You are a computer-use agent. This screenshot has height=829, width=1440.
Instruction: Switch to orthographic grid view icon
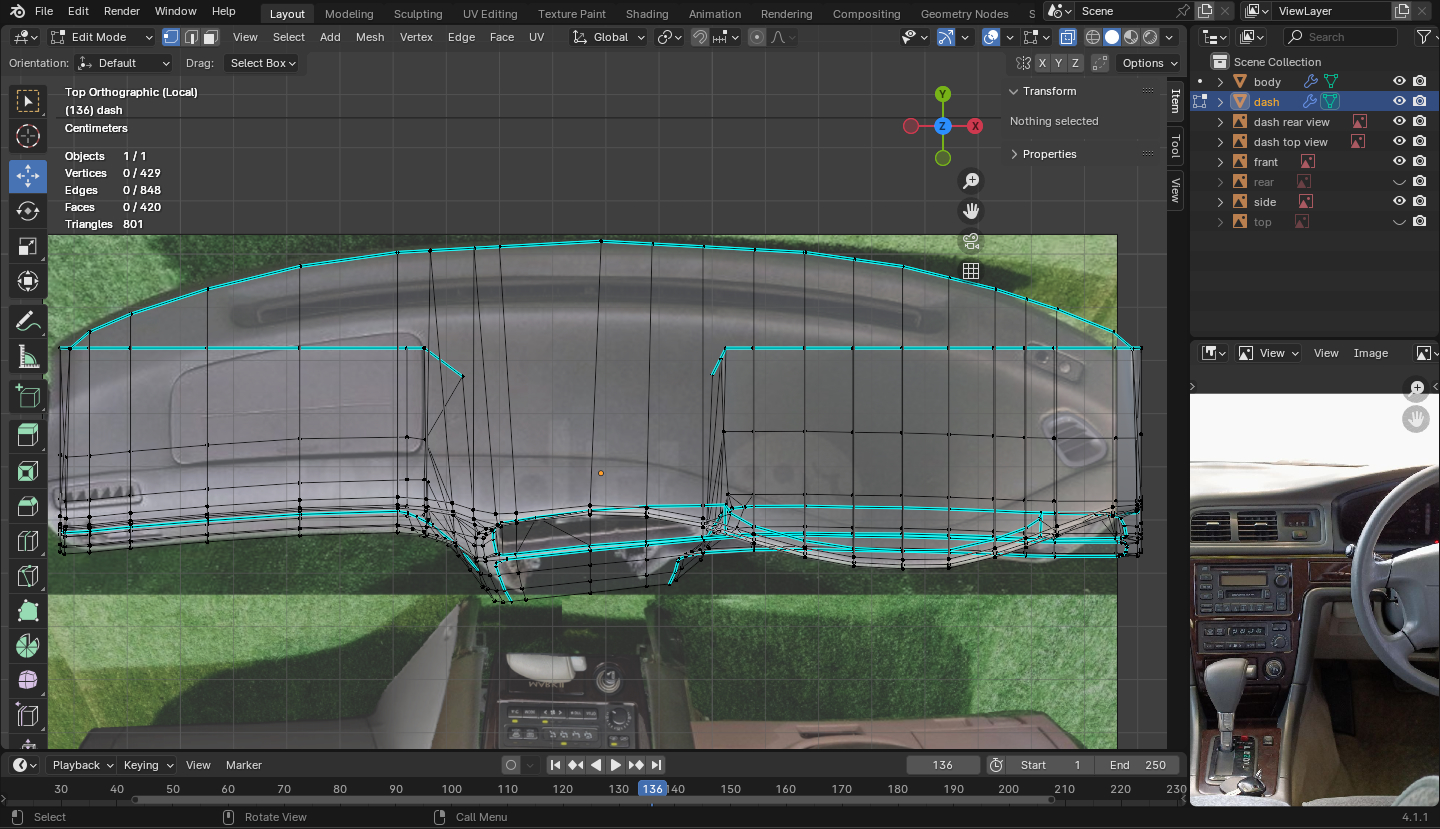(970, 271)
